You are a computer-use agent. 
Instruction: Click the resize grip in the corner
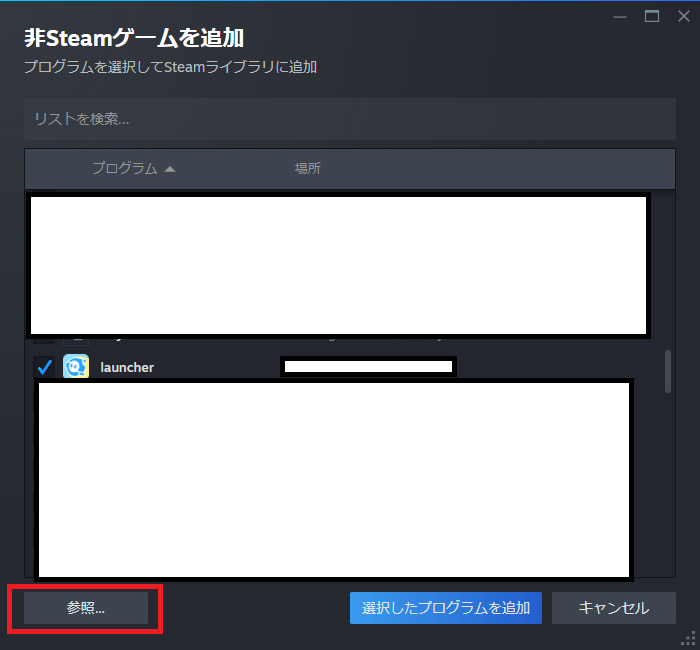pos(689,639)
